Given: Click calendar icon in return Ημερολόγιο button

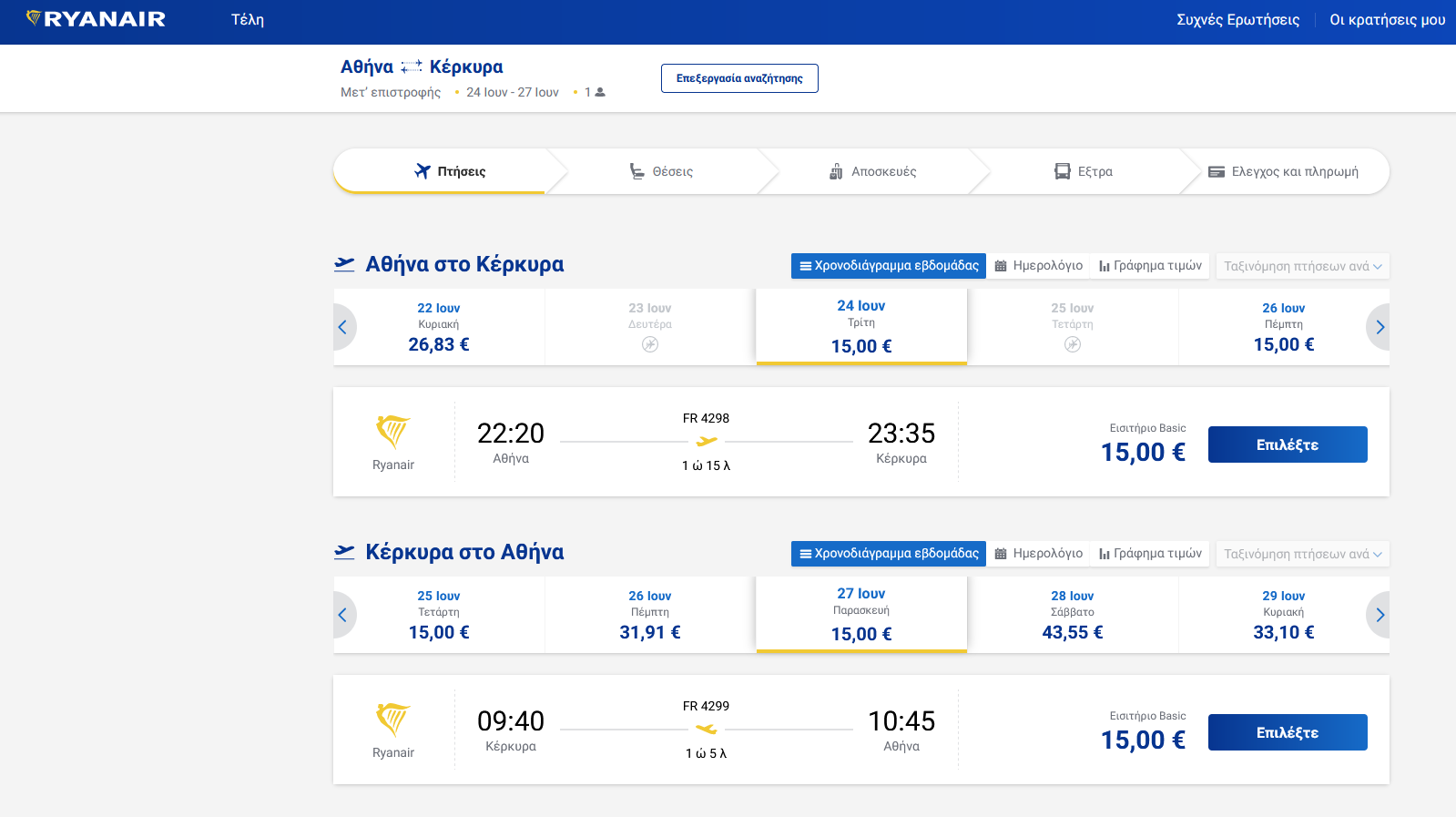Looking at the screenshot, I should coord(1001,554).
